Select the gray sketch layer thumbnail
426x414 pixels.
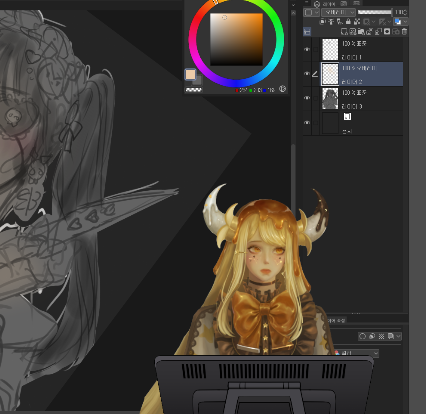pyautogui.click(x=330, y=98)
